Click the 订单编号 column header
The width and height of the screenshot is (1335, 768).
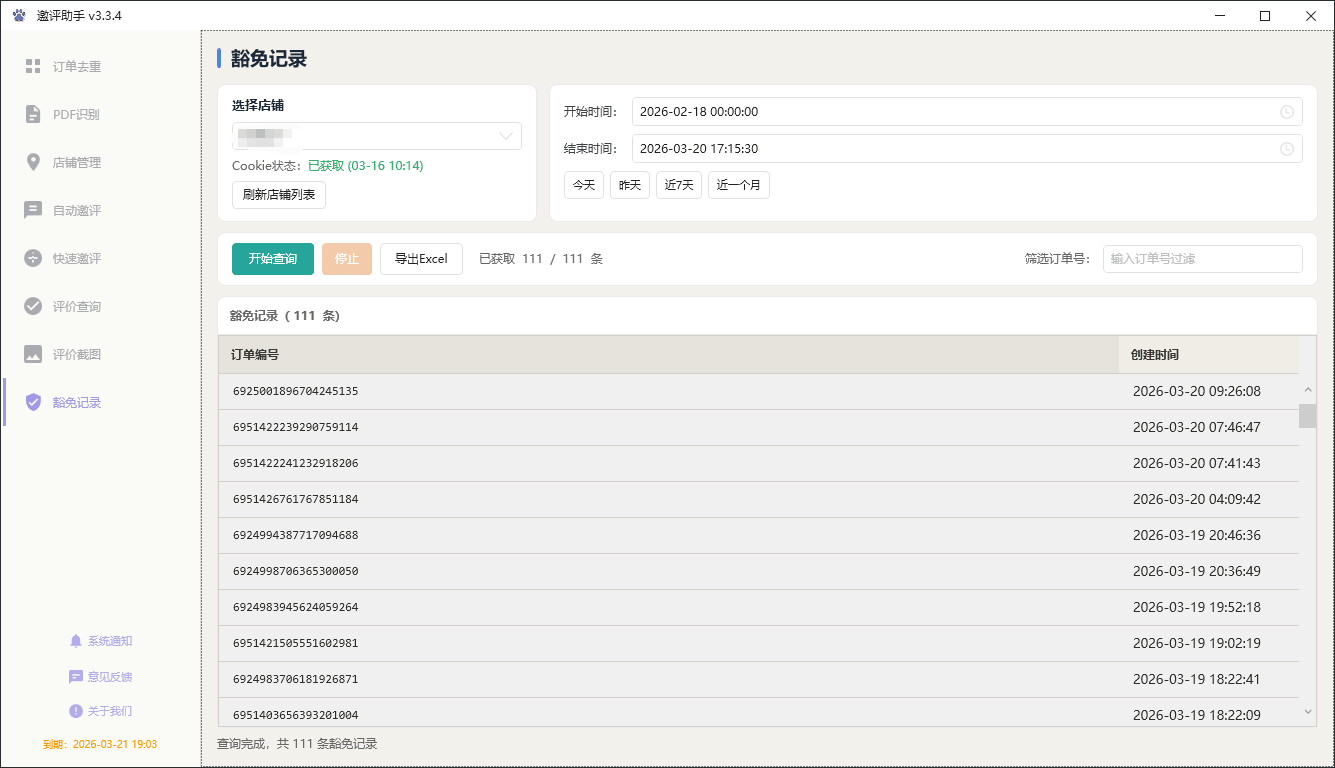click(669, 355)
